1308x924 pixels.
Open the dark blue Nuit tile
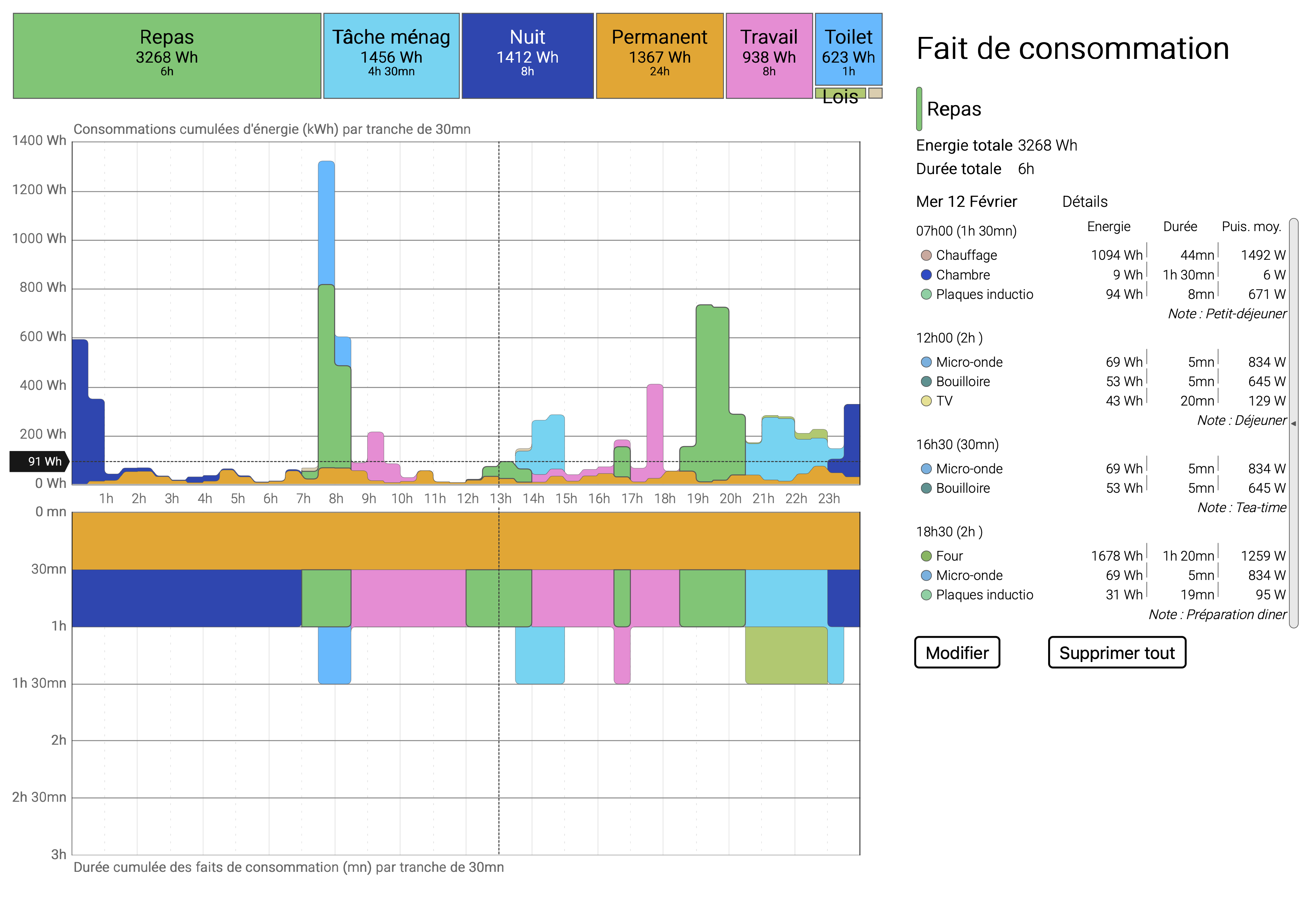pyautogui.click(x=527, y=56)
